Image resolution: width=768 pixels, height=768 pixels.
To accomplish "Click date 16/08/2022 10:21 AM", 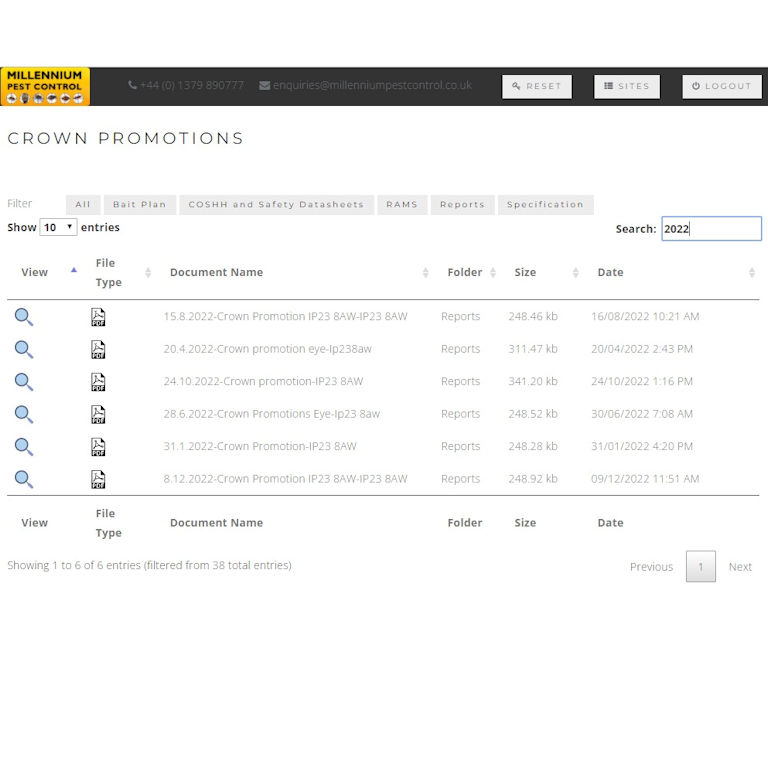I will tap(645, 316).
